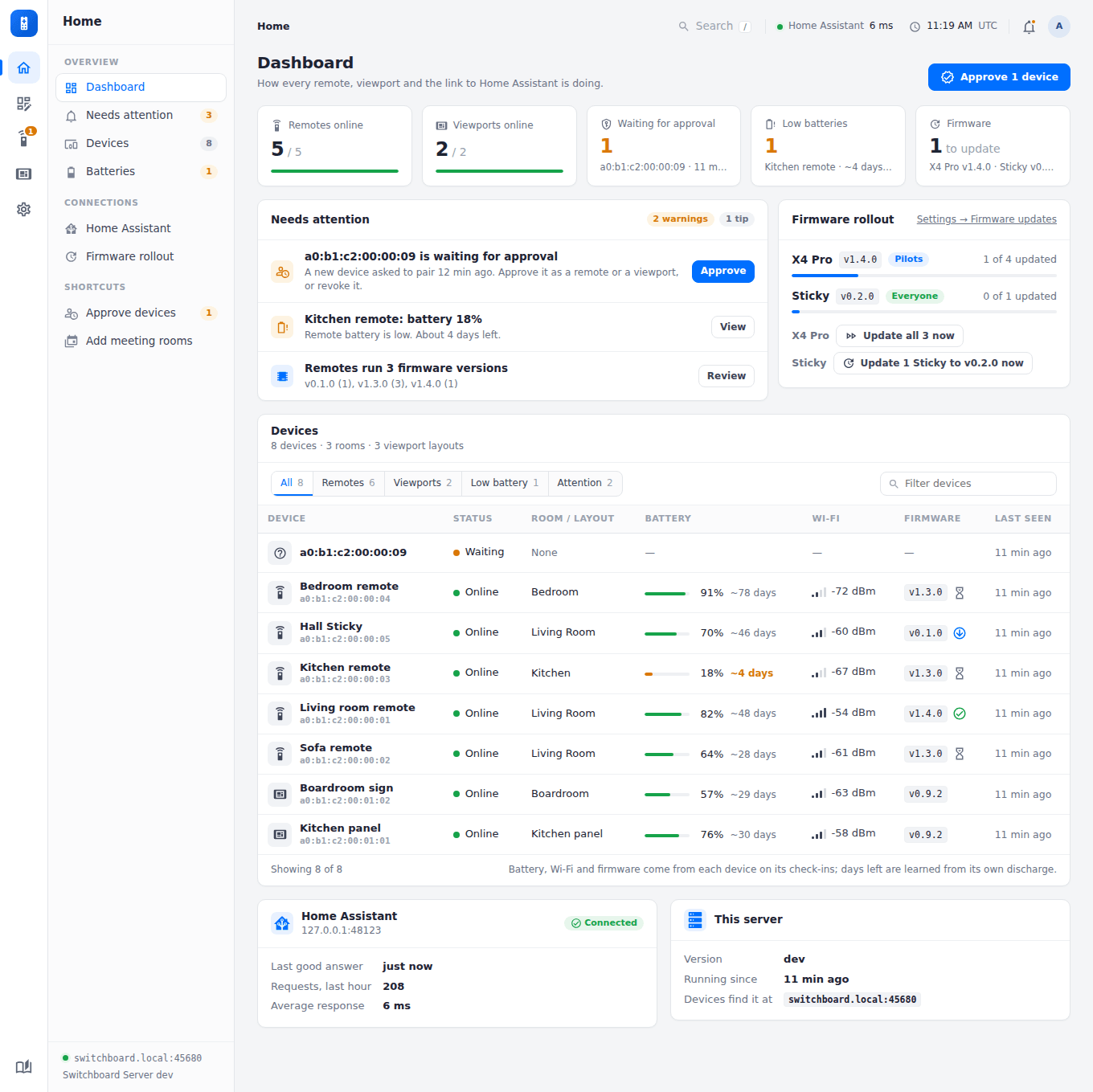
Task: Approve the waiting device a0:b1:c2:00:00:09
Action: pyautogui.click(x=723, y=272)
